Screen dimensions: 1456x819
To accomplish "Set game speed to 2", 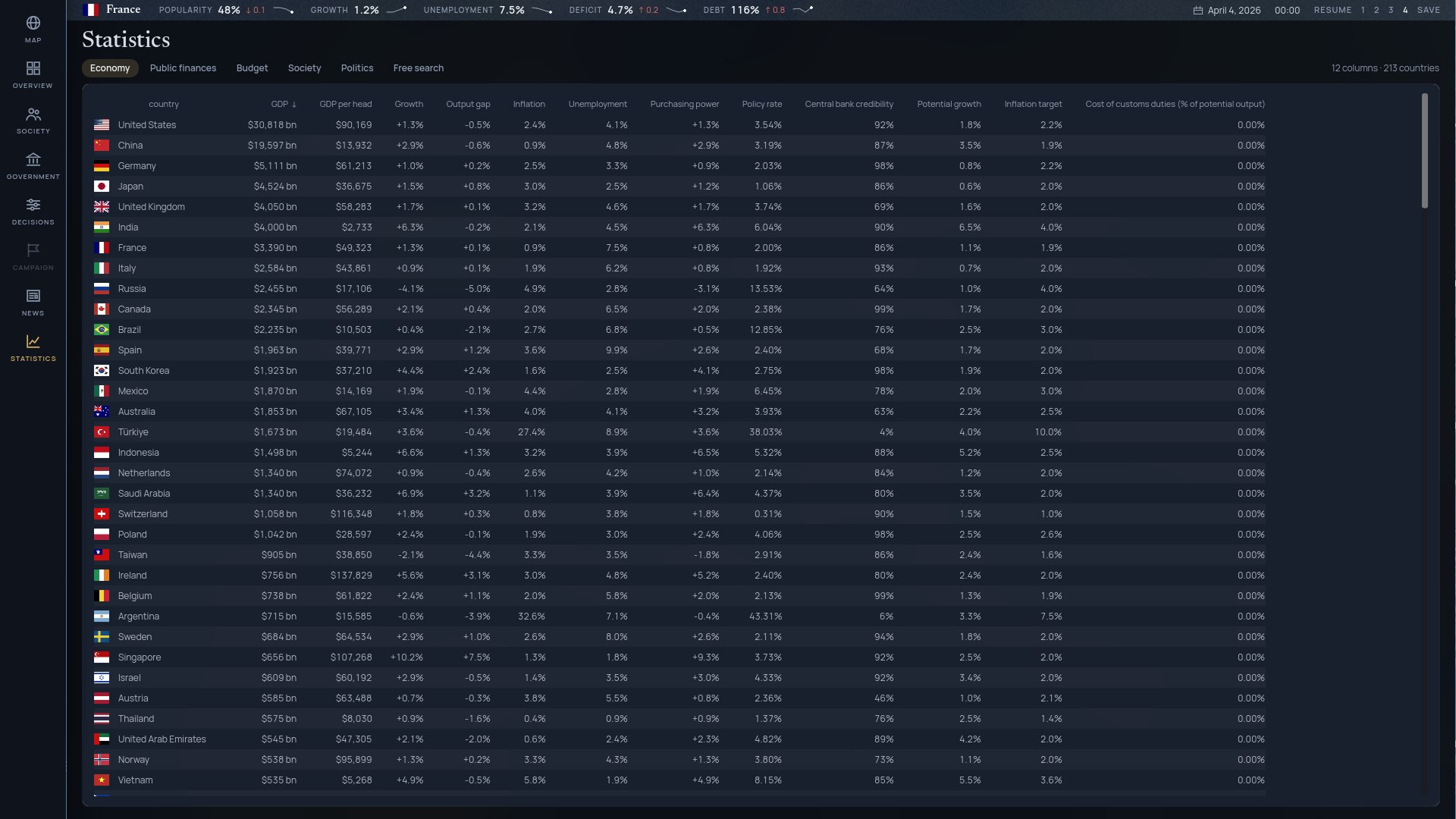I will coord(1376,11).
